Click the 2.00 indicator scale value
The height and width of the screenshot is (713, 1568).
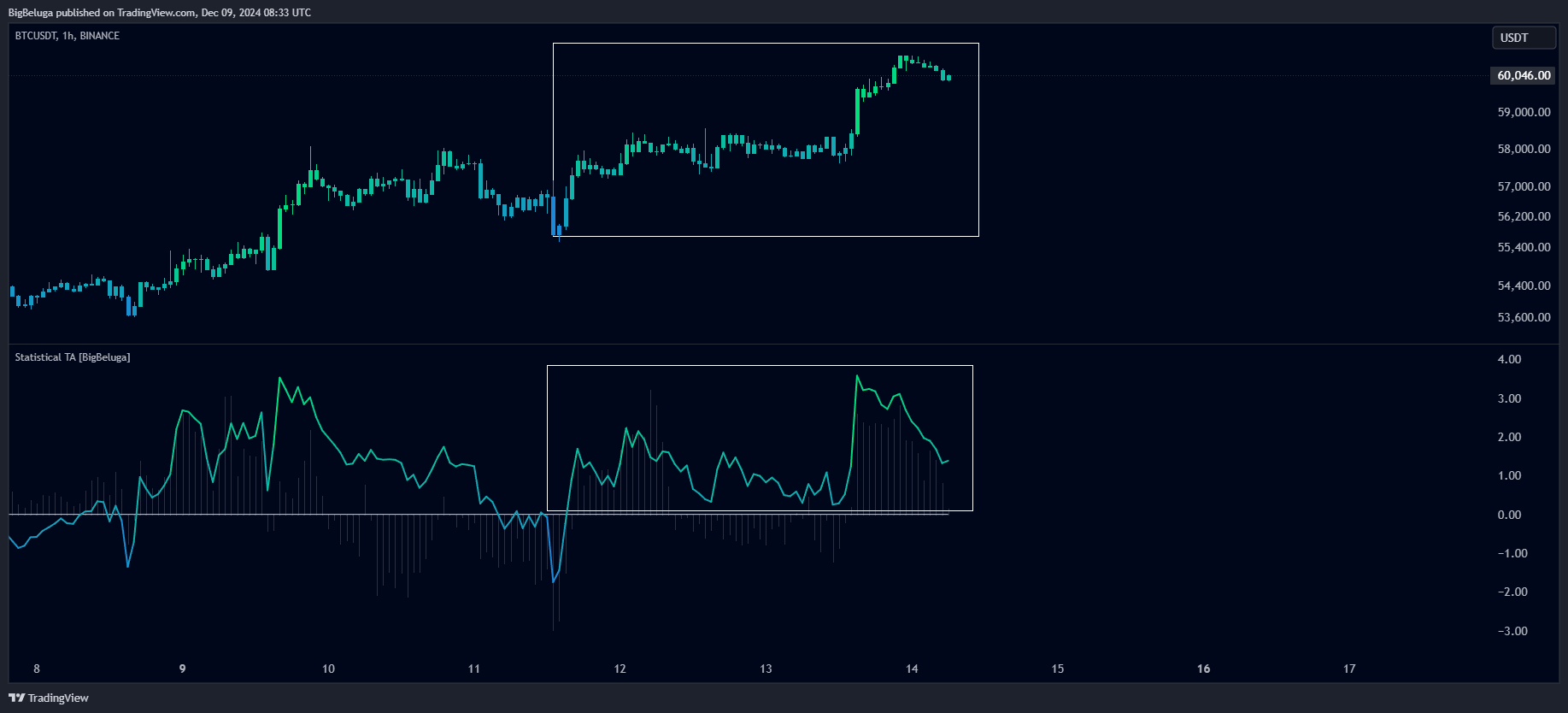[x=1509, y=437]
